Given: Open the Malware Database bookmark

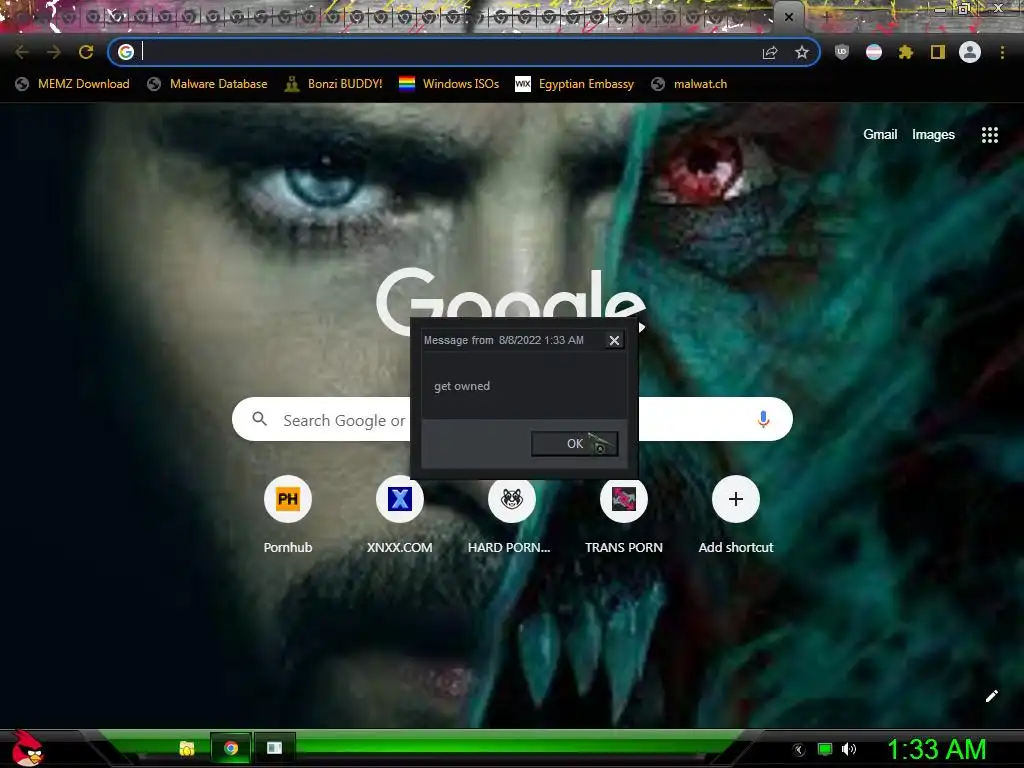Looking at the screenshot, I should click(x=208, y=84).
